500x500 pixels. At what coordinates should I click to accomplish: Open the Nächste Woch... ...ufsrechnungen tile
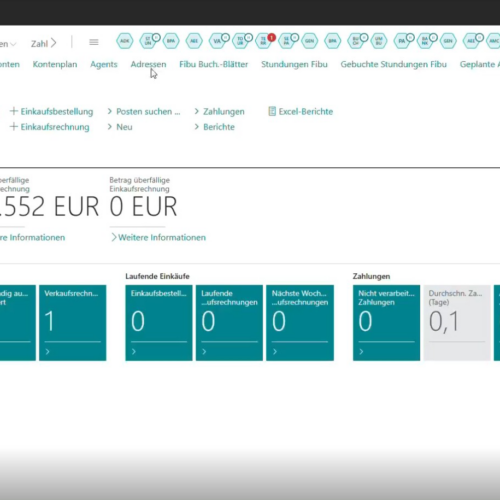click(x=300, y=323)
